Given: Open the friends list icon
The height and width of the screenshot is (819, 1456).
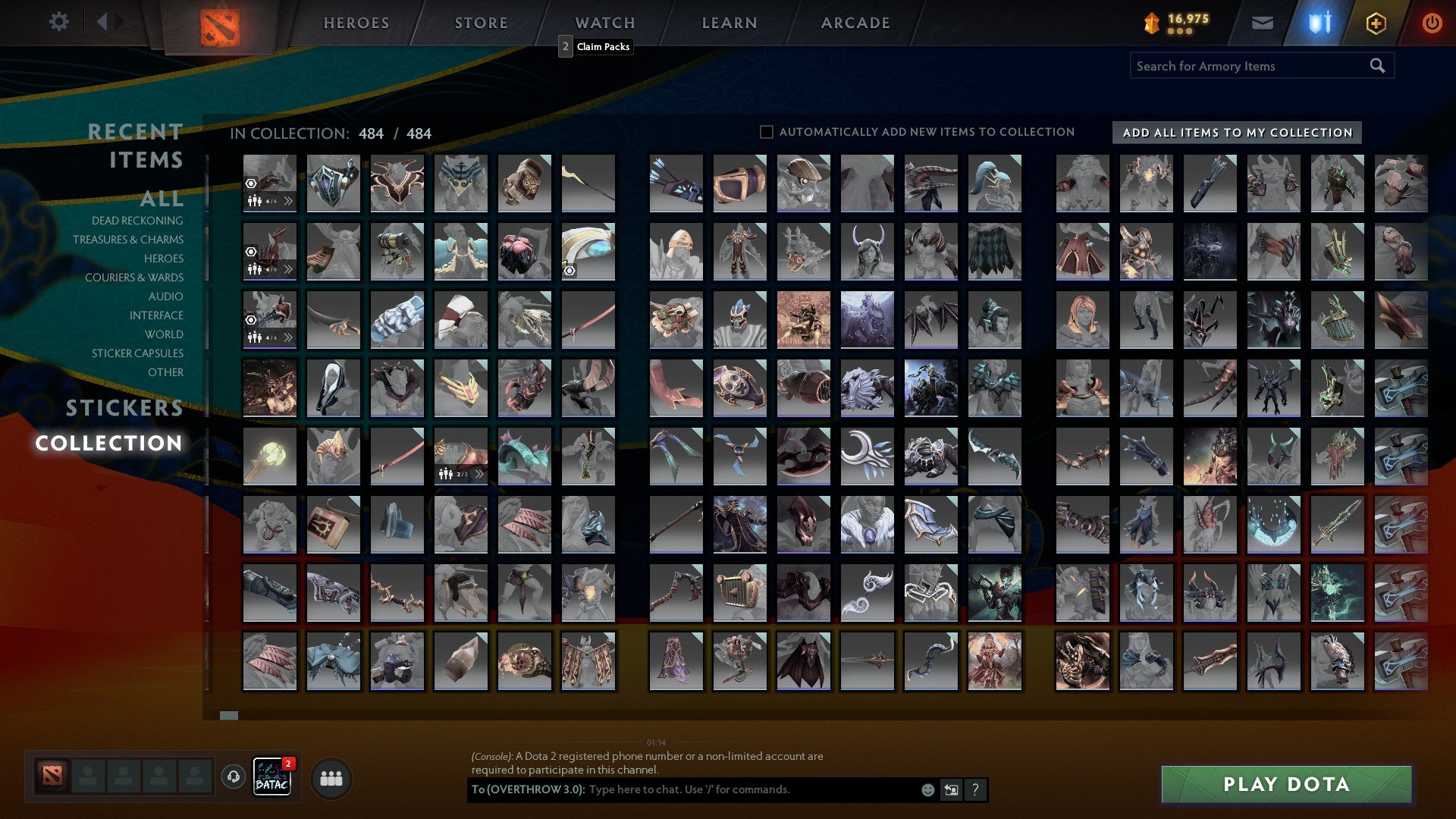Looking at the screenshot, I should pyautogui.click(x=331, y=779).
